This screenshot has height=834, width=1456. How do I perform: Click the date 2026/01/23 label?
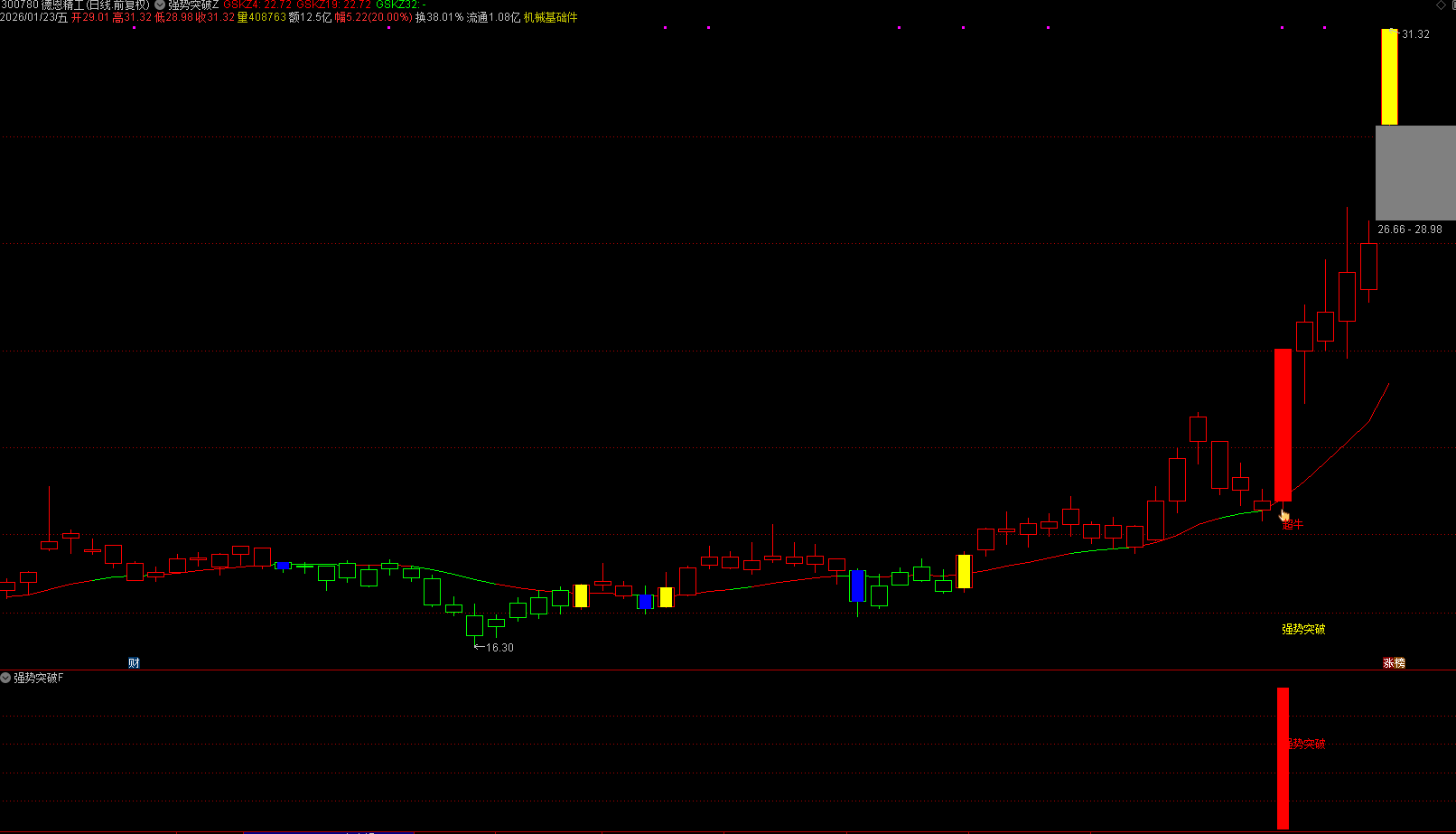click(33, 17)
